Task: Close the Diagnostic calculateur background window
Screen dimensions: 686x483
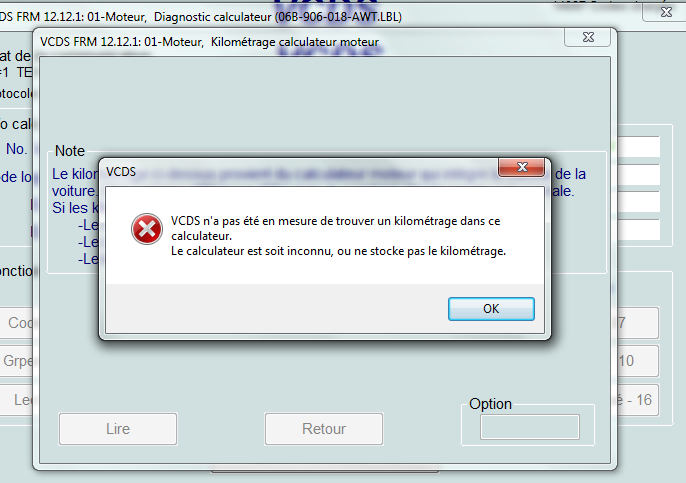Action: click(x=665, y=12)
